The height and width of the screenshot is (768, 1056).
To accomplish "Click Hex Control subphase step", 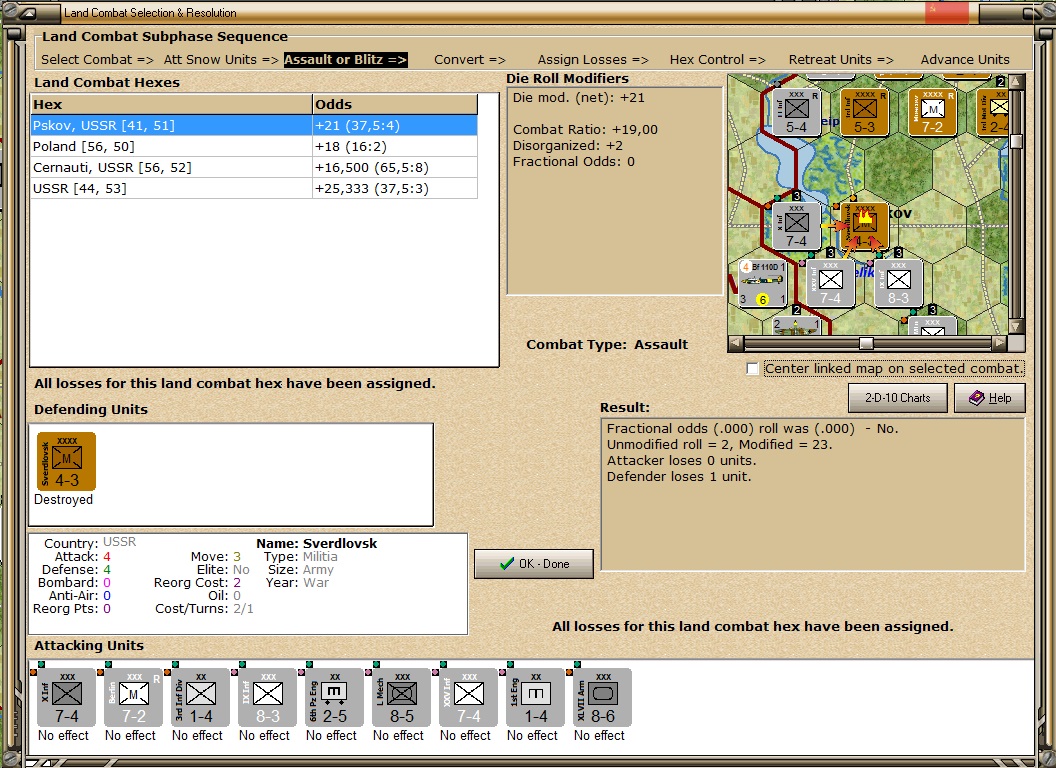I will (x=717, y=59).
